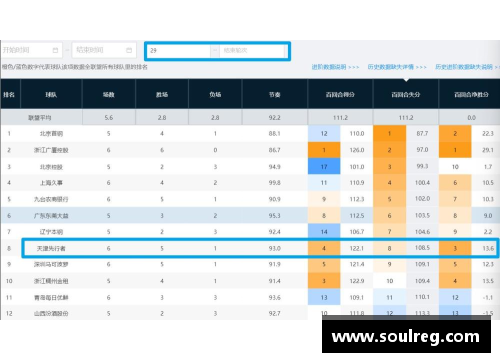Sort by the 百回合得分 column header
Viewport: 500px width, 362px height.
click(x=340, y=95)
